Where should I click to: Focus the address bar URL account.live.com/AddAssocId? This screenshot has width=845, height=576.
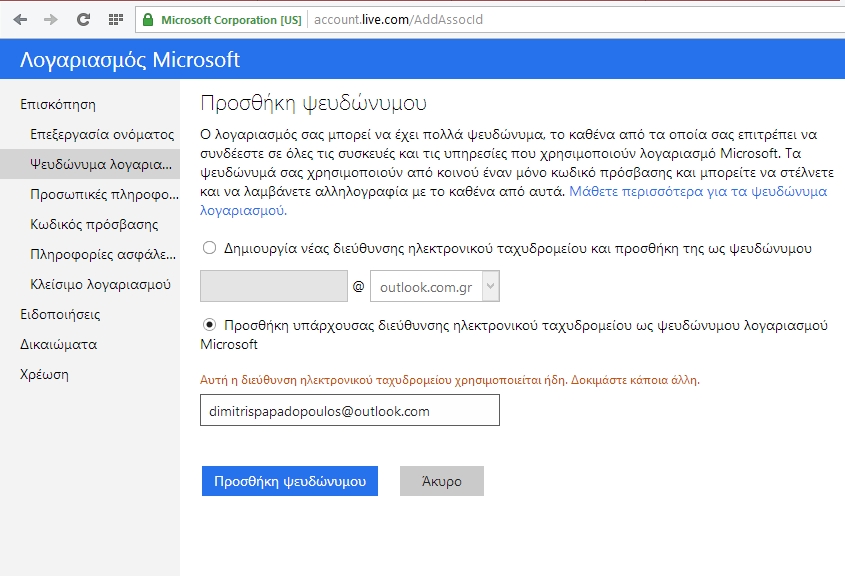tap(398, 20)
